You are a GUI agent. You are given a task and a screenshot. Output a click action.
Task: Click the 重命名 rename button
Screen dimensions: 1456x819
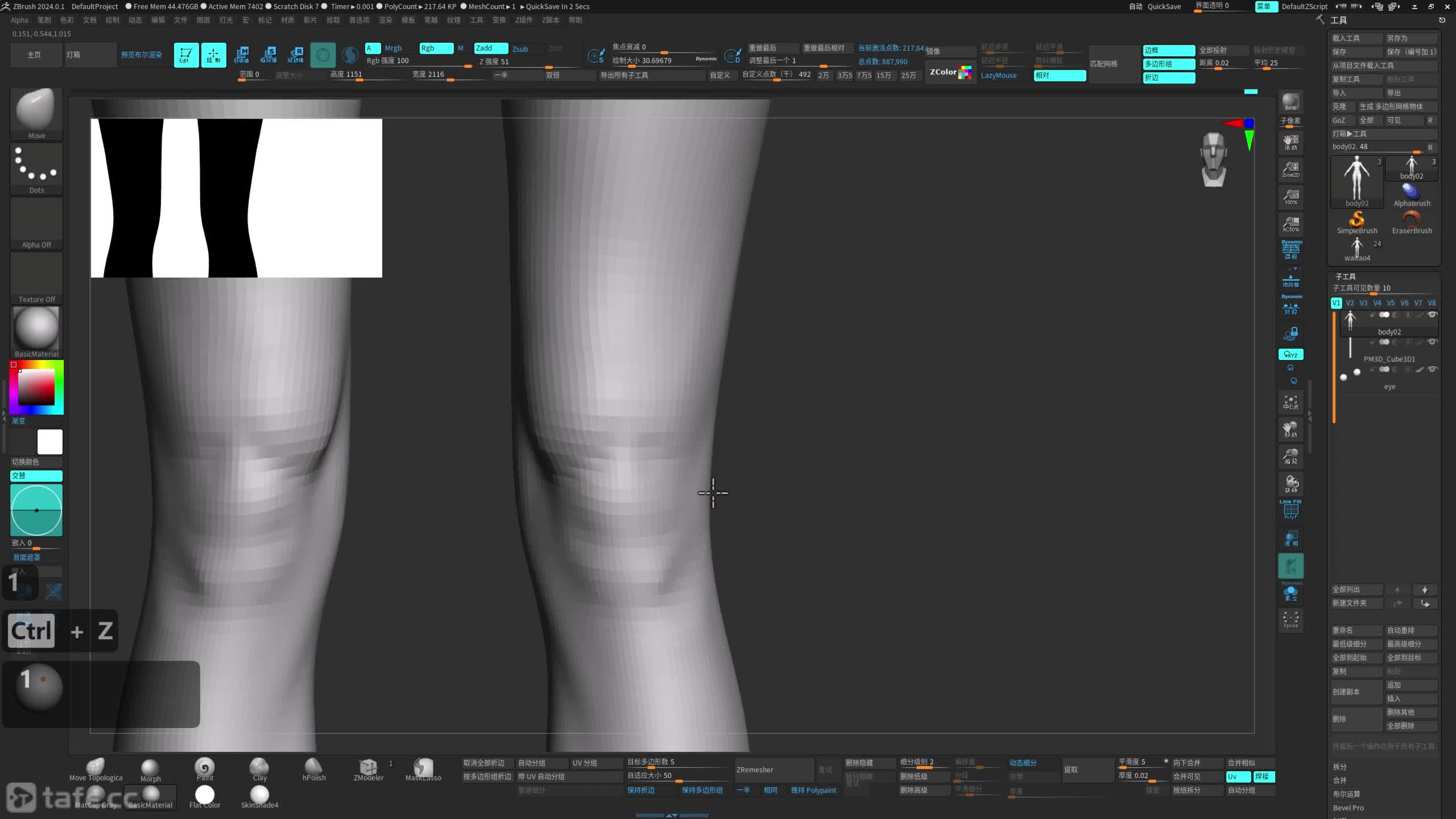(x=1357, y=631)
